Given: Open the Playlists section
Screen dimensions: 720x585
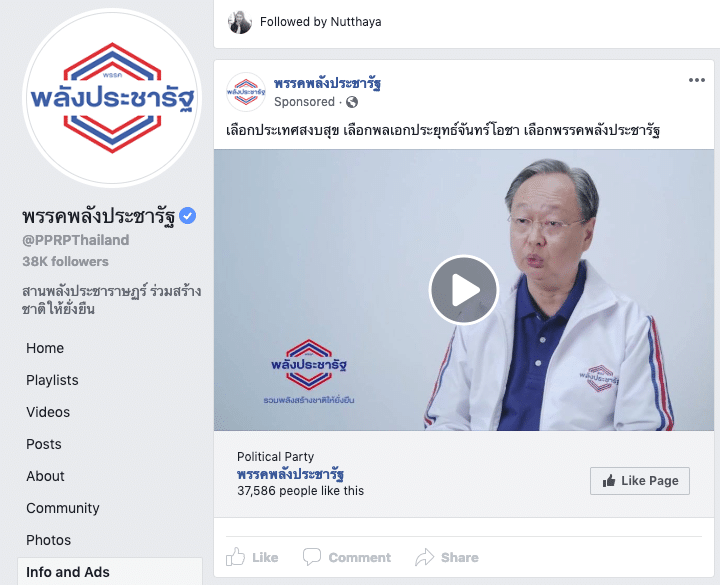Looking at the screenshot, I should pos(52,380).
